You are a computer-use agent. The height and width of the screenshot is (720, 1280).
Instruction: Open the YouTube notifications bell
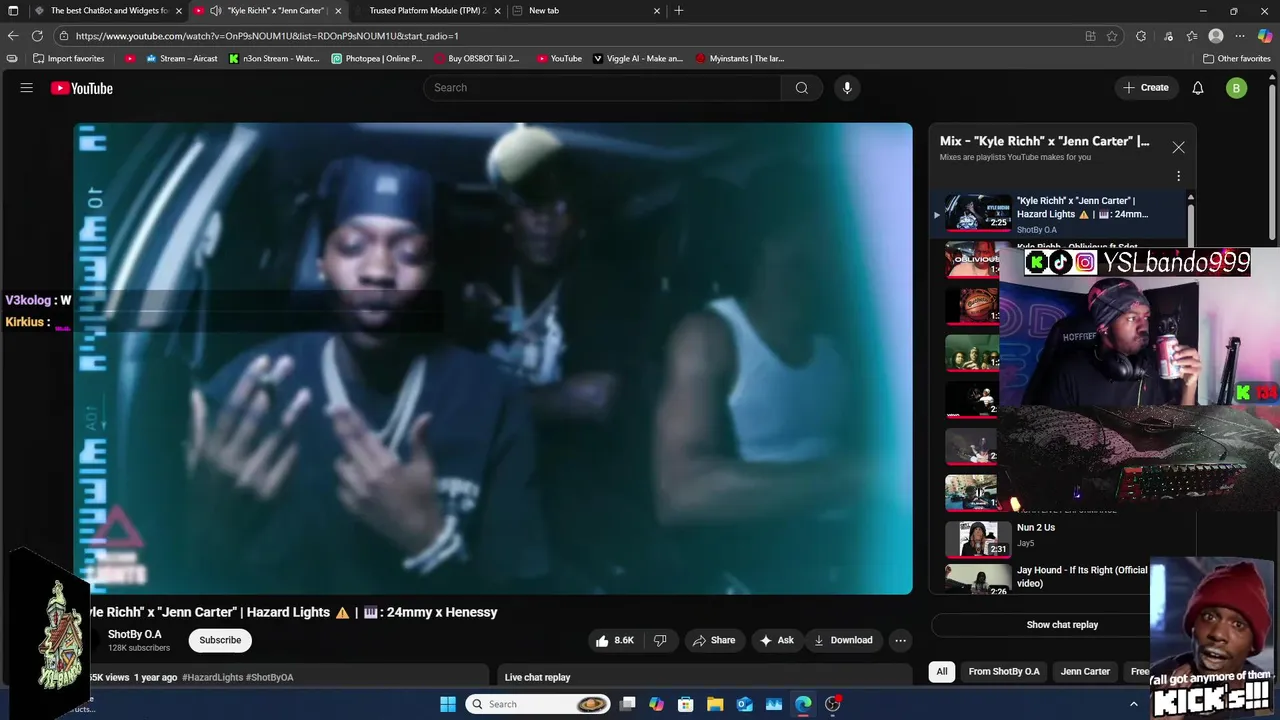(1198, 88)
